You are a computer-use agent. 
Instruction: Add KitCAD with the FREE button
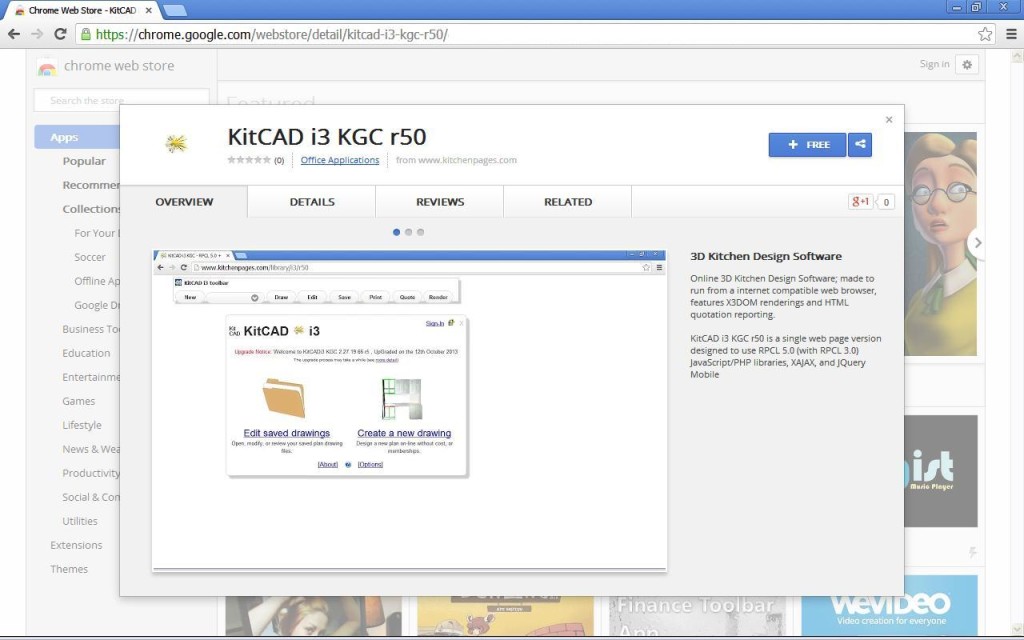pos(807,144)
